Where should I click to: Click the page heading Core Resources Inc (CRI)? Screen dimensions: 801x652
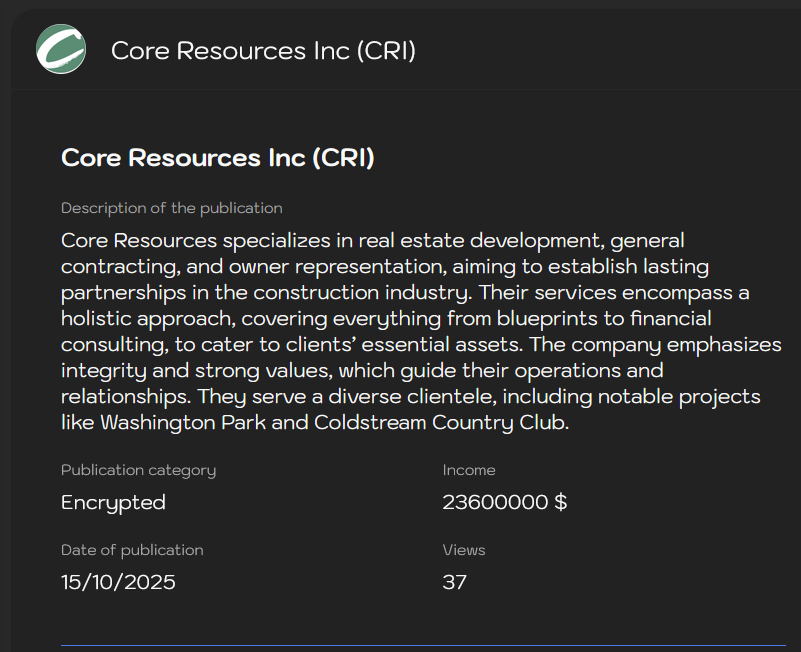216,158
